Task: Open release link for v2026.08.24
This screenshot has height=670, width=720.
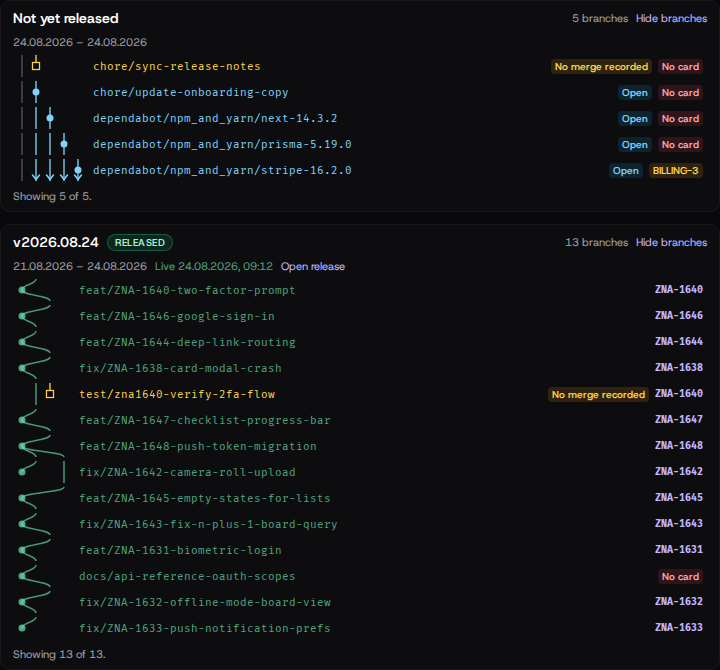Action: 313,266
